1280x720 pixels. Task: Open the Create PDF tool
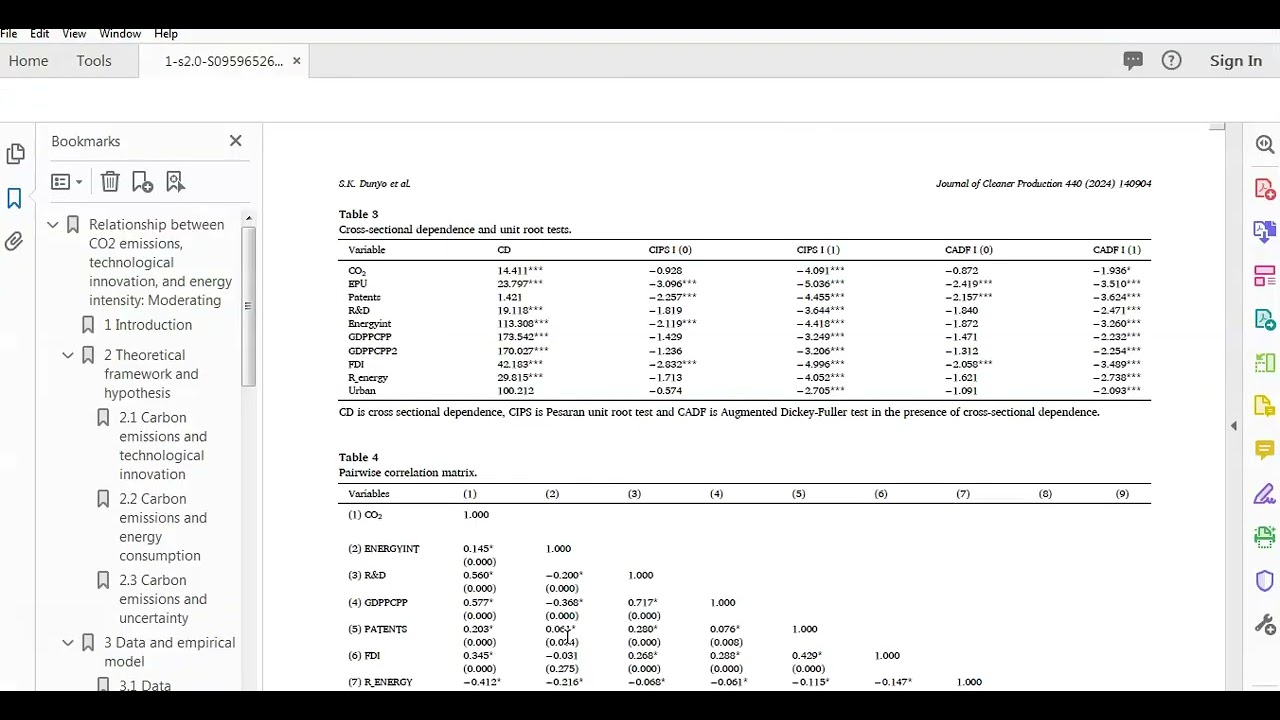1265,189
